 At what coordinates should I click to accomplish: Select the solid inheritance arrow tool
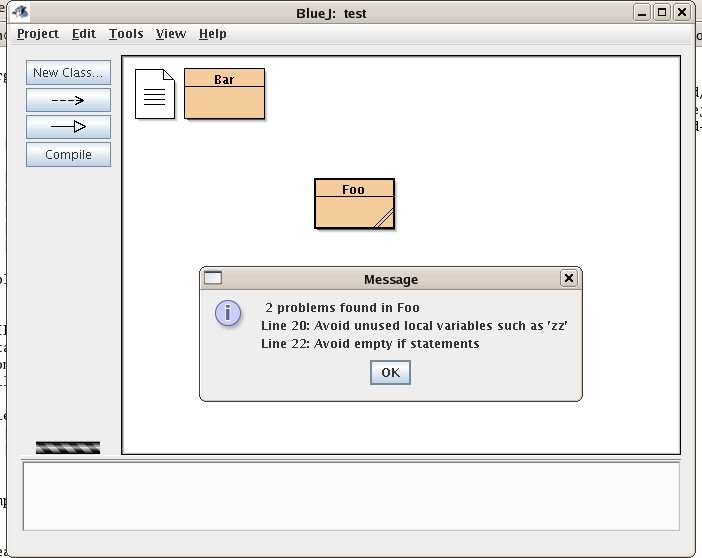(x=68, y=127)
